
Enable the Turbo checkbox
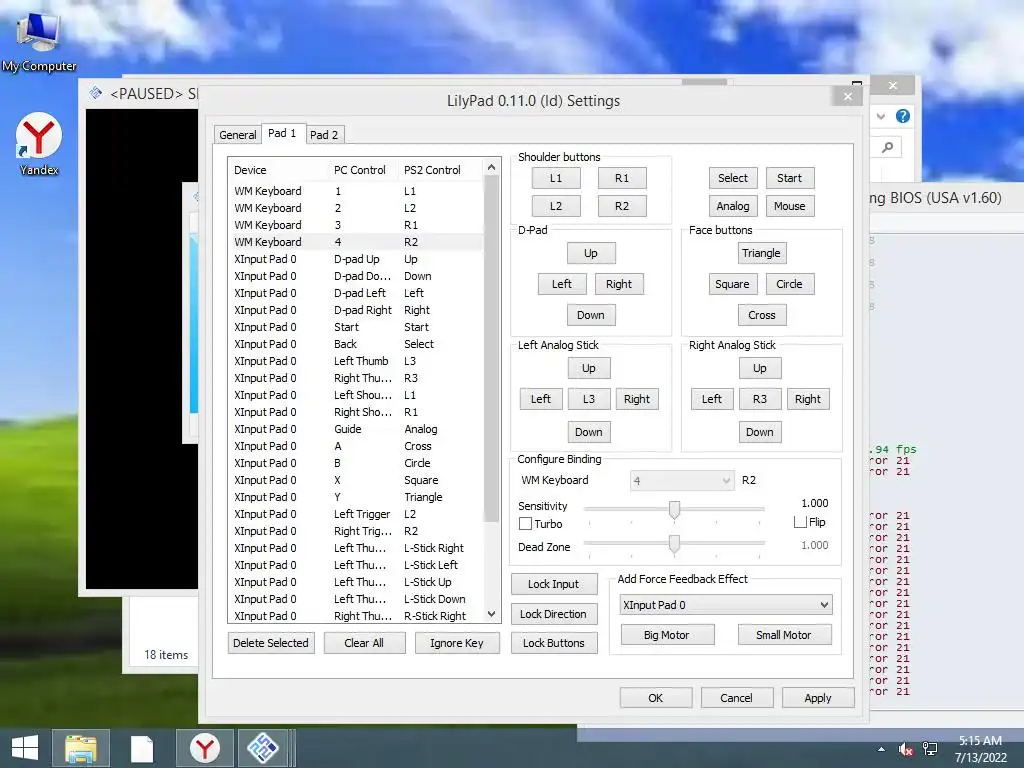click(525, 524)
